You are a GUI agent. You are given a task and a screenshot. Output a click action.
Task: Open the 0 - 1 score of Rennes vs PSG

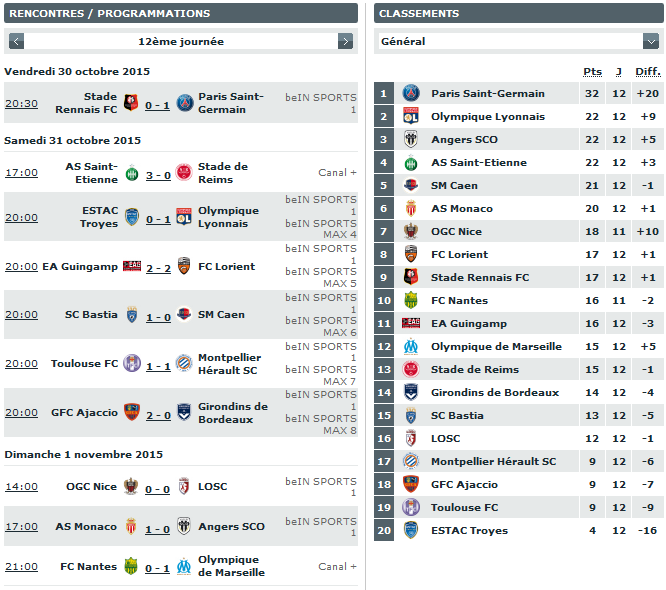point(157,105)
